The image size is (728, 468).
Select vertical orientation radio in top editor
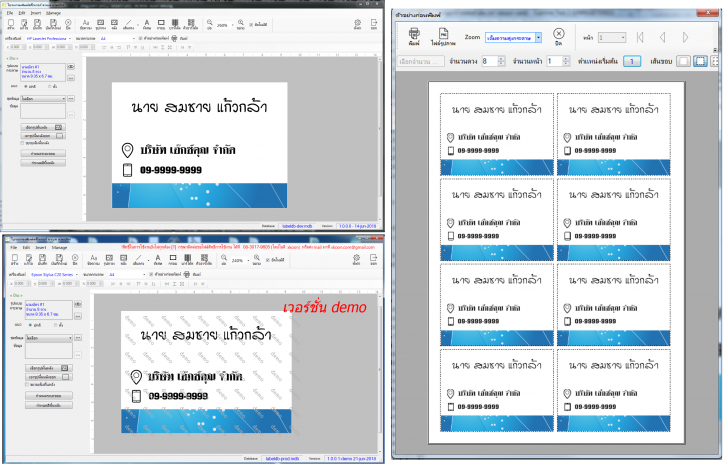click(x=50, y=86)
